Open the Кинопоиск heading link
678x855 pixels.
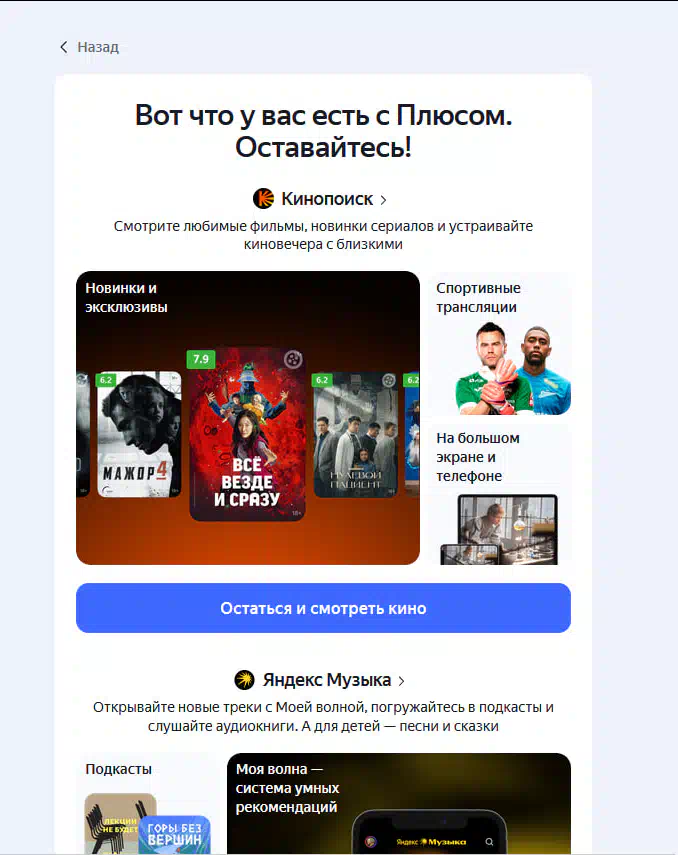tap(327, 199)
